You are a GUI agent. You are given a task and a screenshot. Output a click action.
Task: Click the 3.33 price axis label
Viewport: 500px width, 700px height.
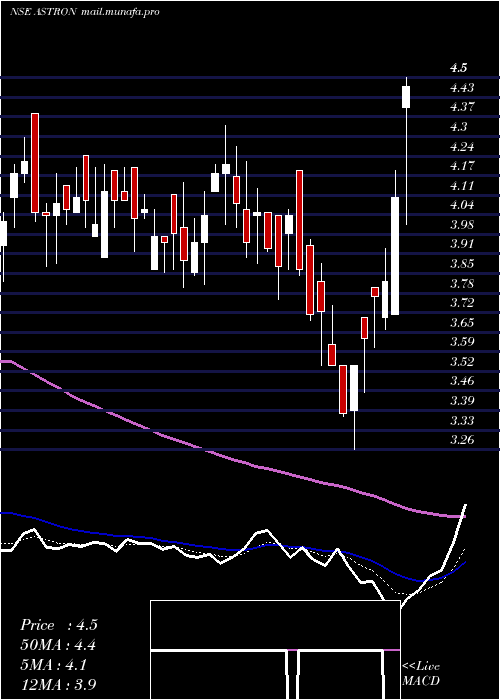click(462, 421)
